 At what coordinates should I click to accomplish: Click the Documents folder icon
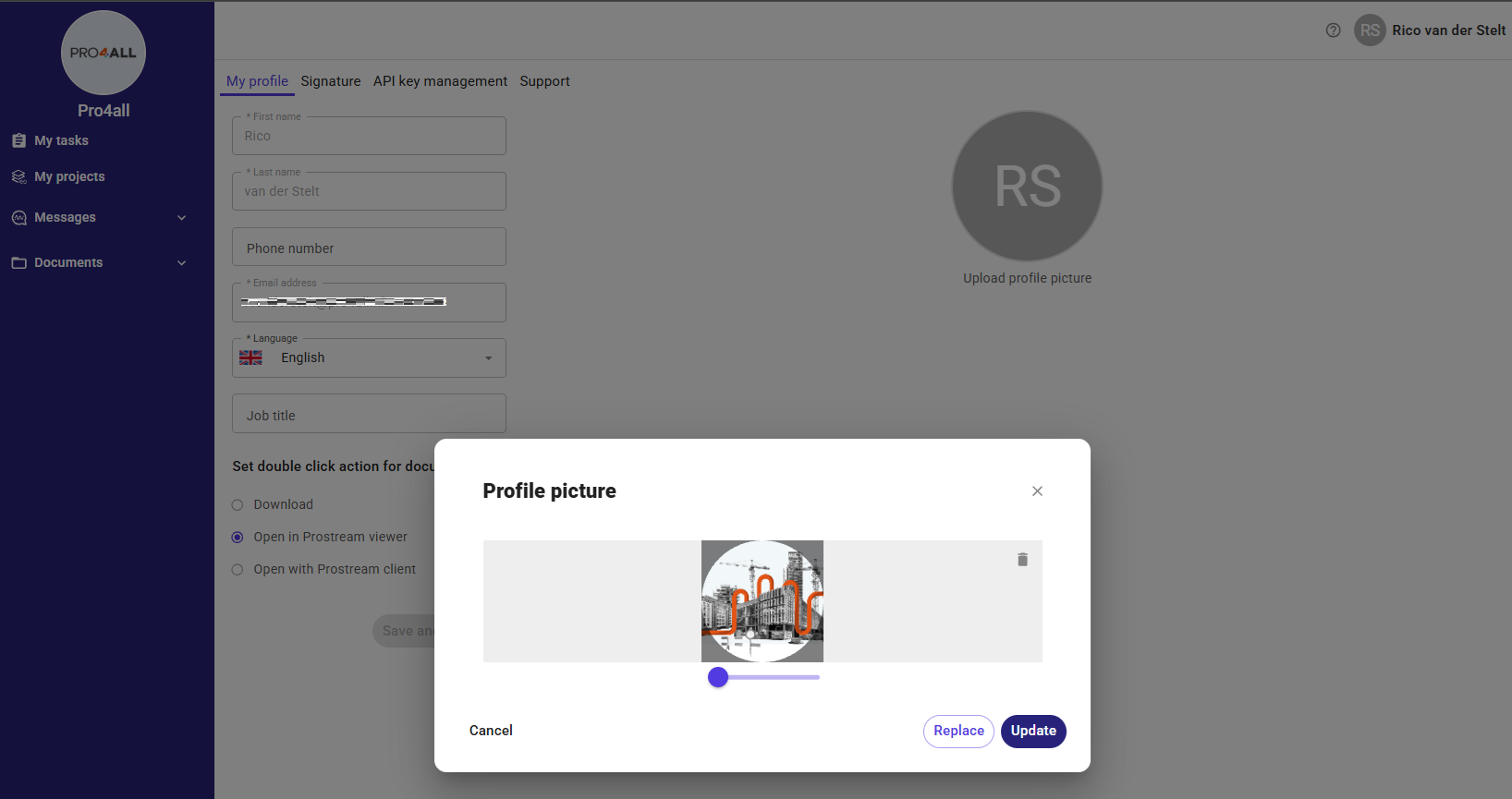(18, 263)
